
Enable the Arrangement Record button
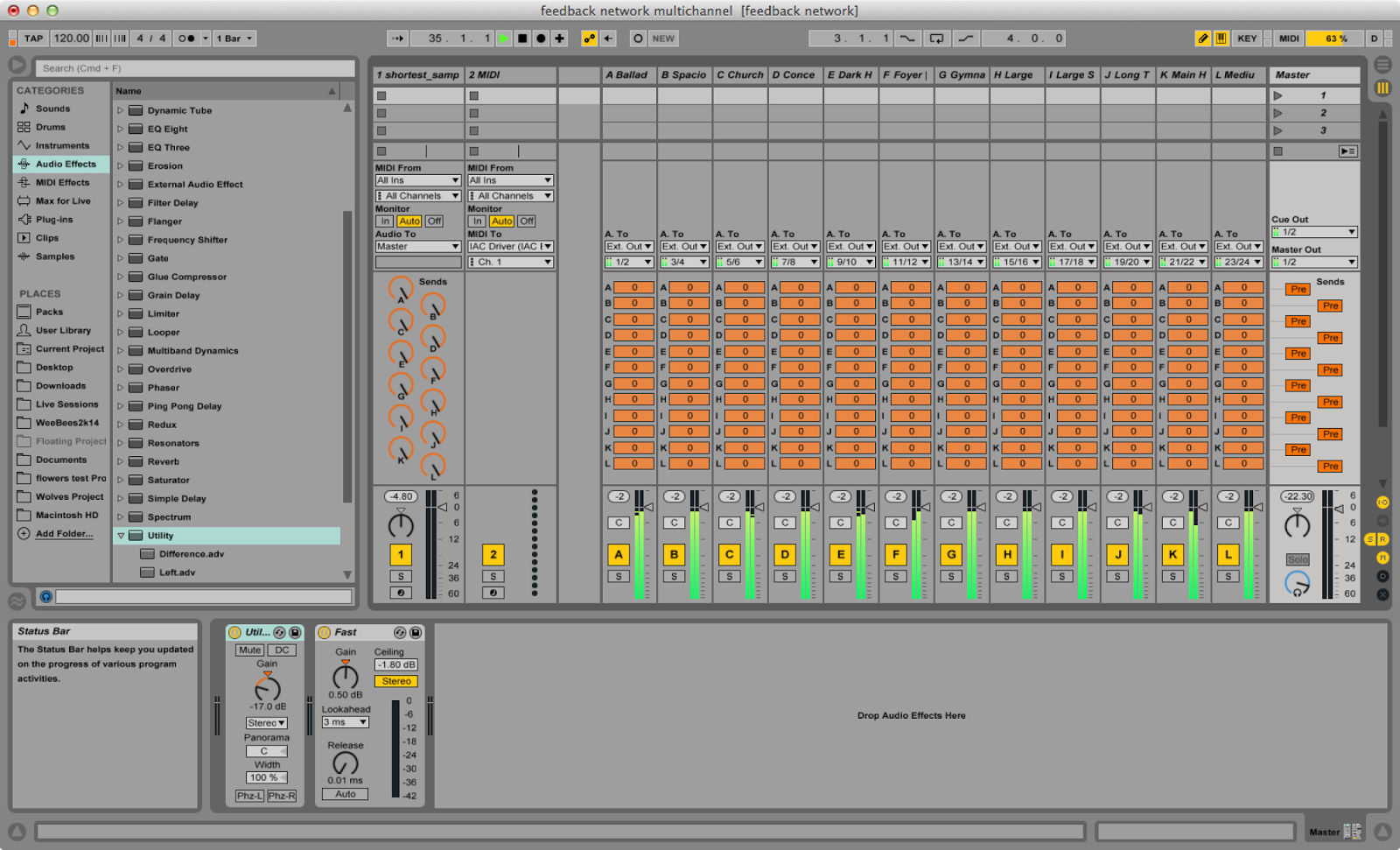pos(541,39)
